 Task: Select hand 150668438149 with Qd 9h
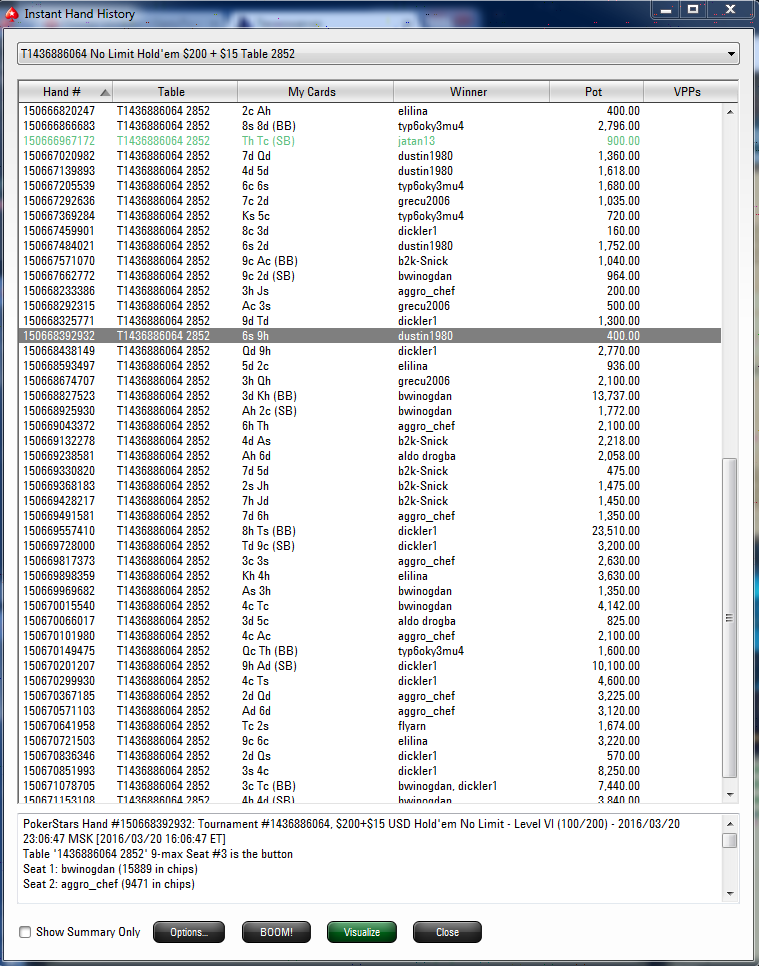pyautogui.click(x=370, y=351)
